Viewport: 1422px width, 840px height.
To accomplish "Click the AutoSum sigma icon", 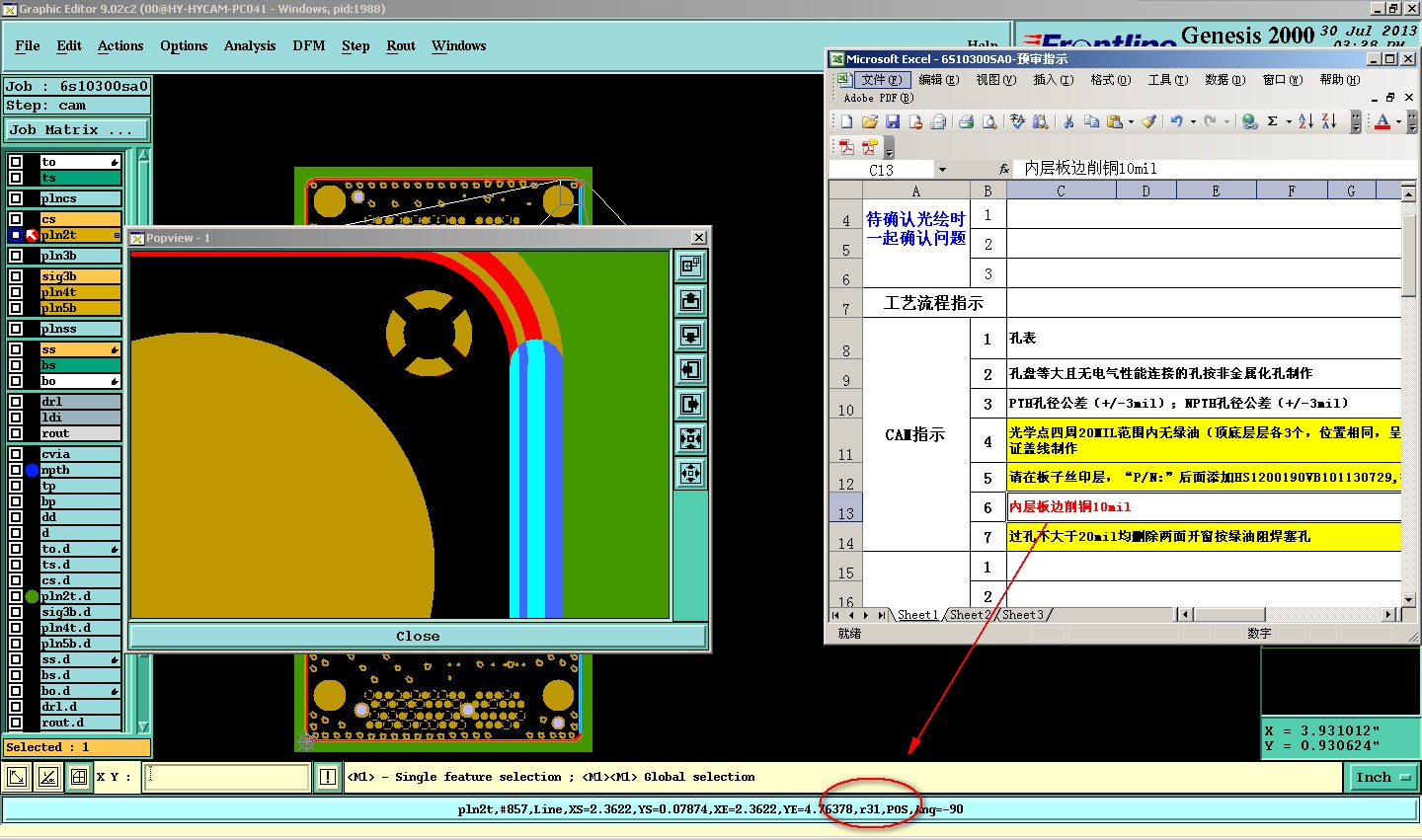I will (x=1273, y=121).
